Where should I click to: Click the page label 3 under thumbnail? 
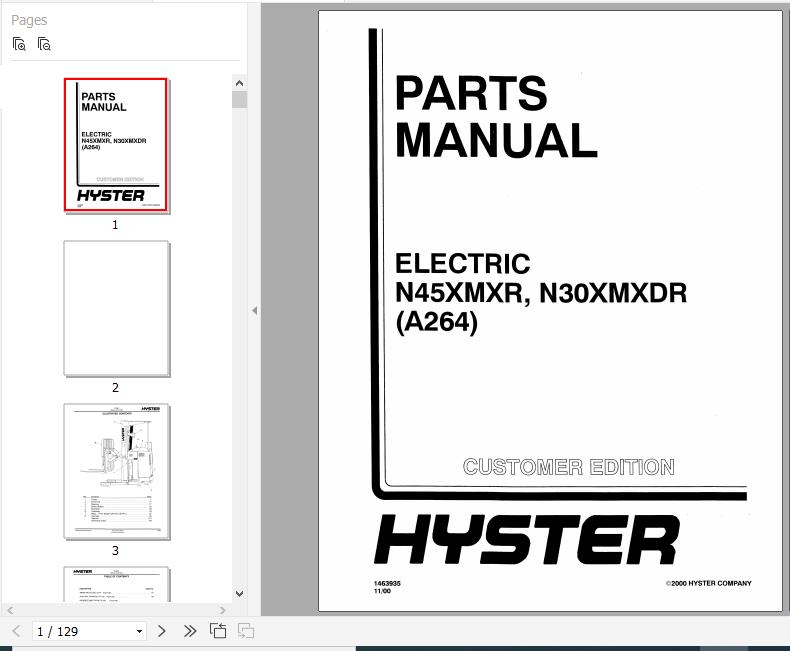click(x=115, y=551)
